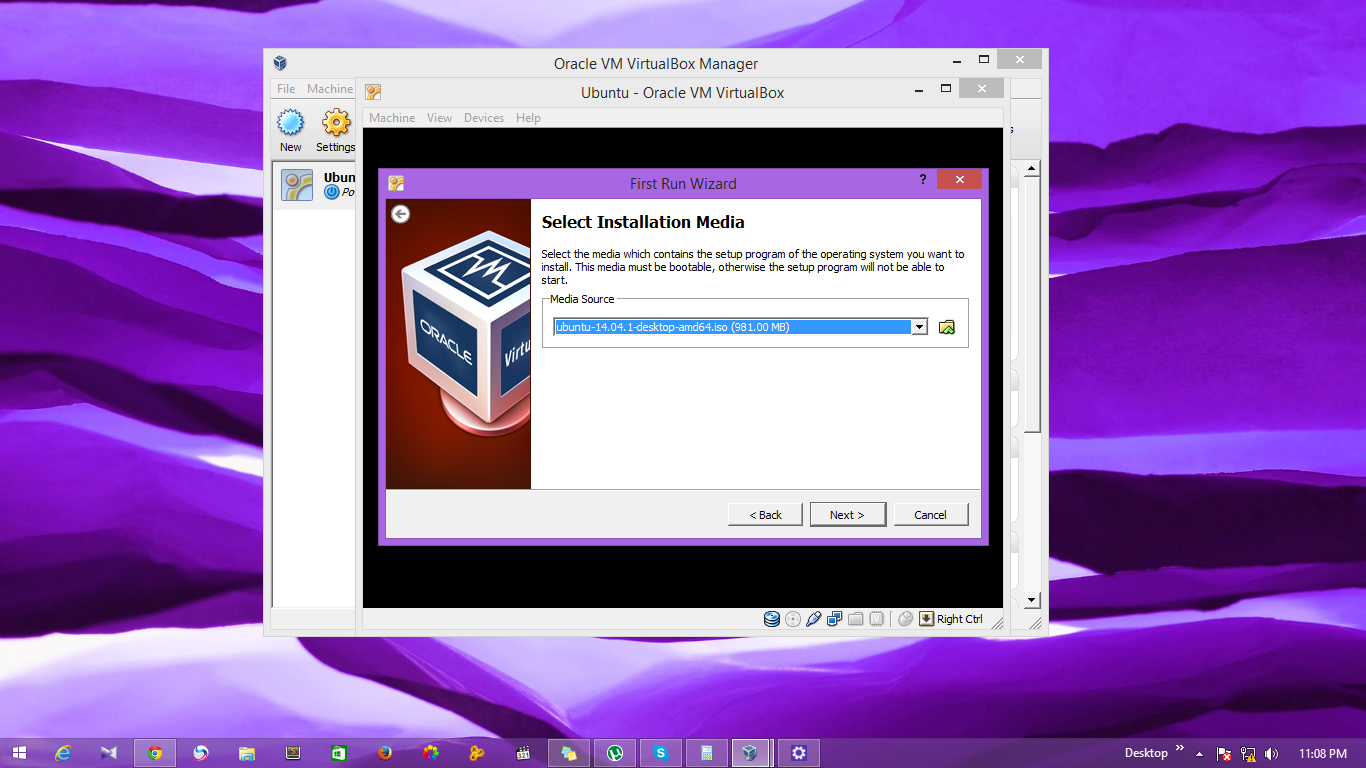Click the mouse integration status icon

coord(906,619)
